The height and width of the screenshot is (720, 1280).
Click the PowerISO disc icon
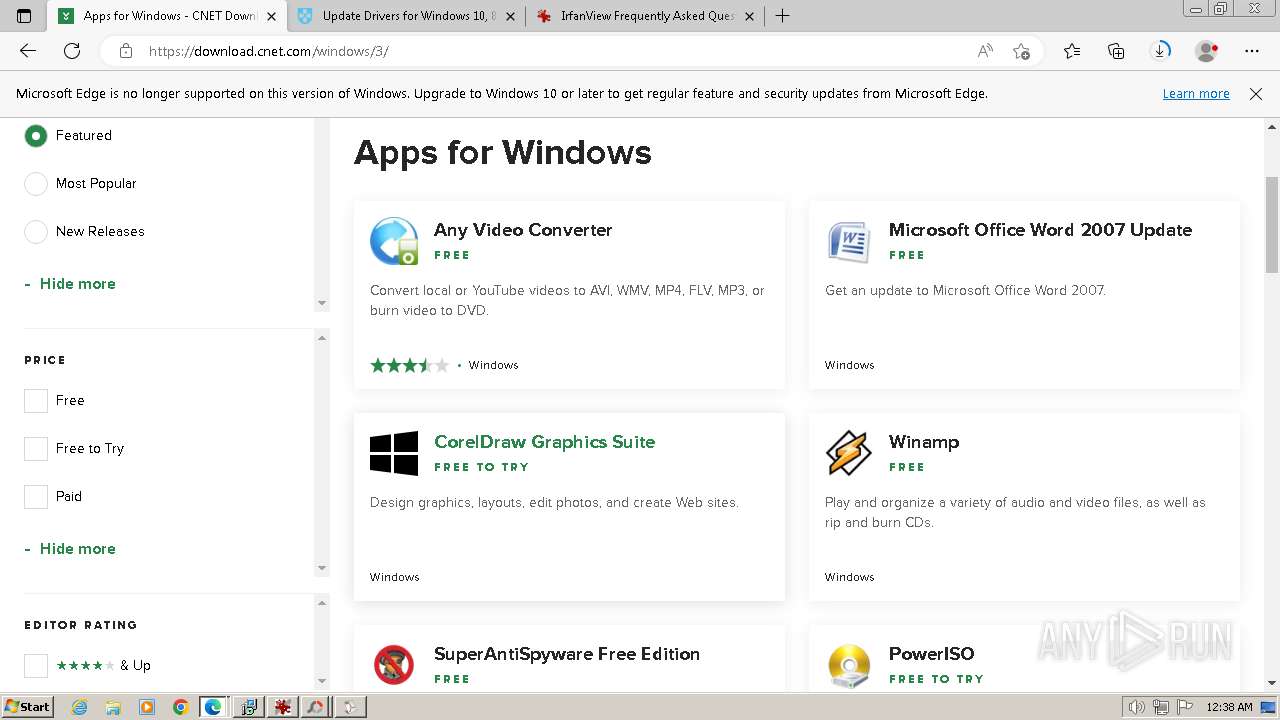[x=849, y=665]
